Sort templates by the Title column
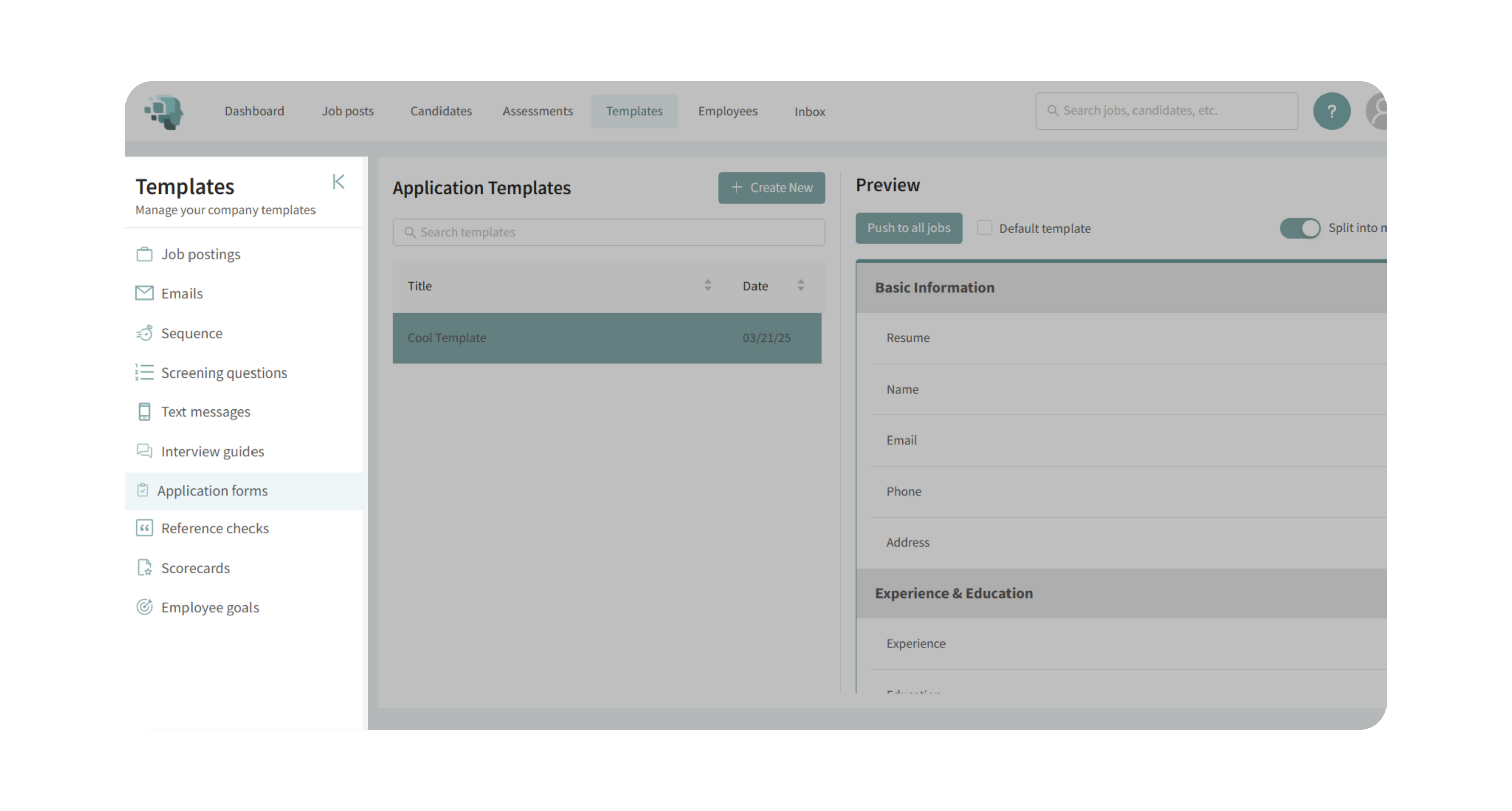Image resolution: width=1512 pixels, height=811 pixels. (x=707, y=286)
